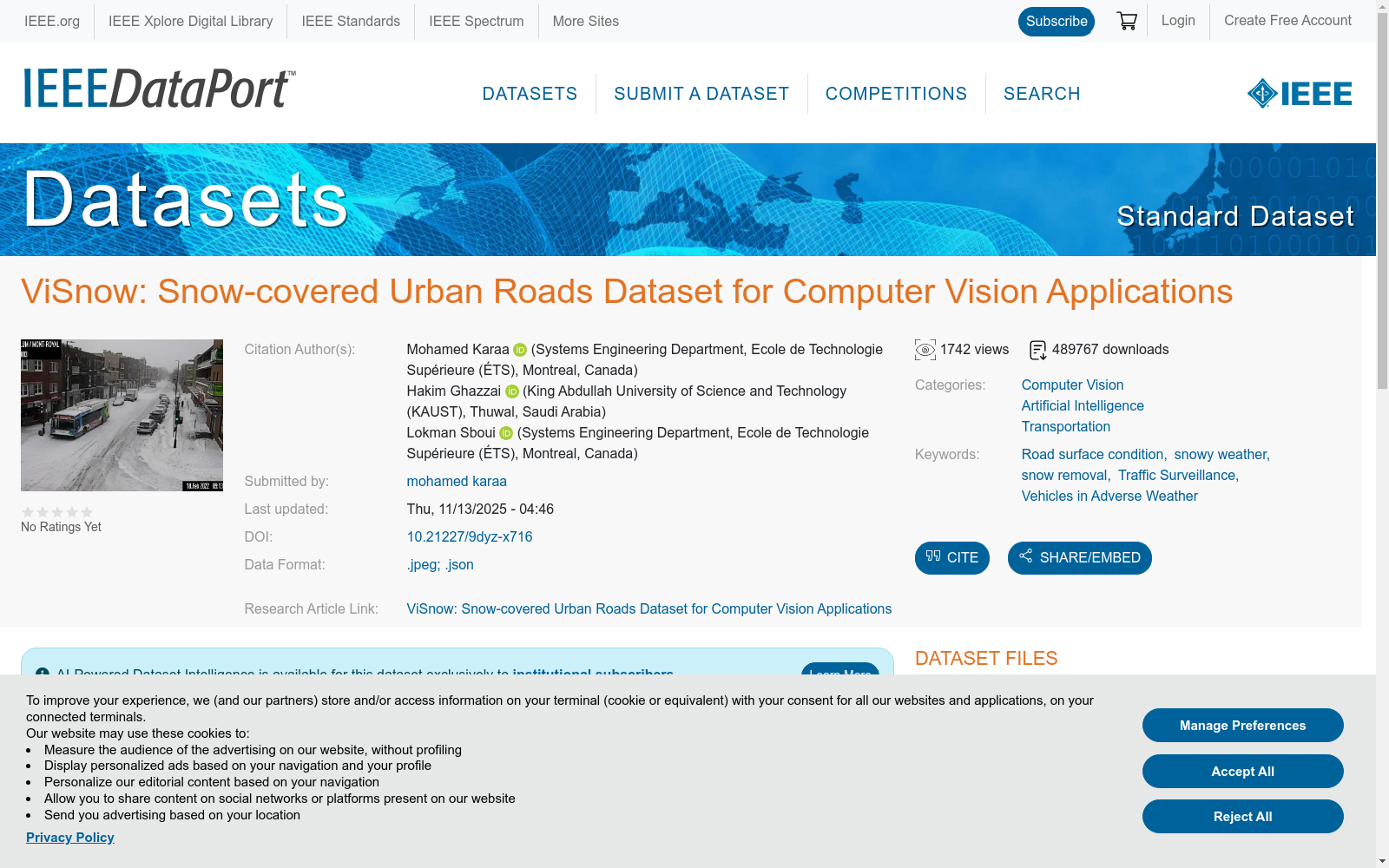Go to IEEE Standards site

[x=351, y=21]
